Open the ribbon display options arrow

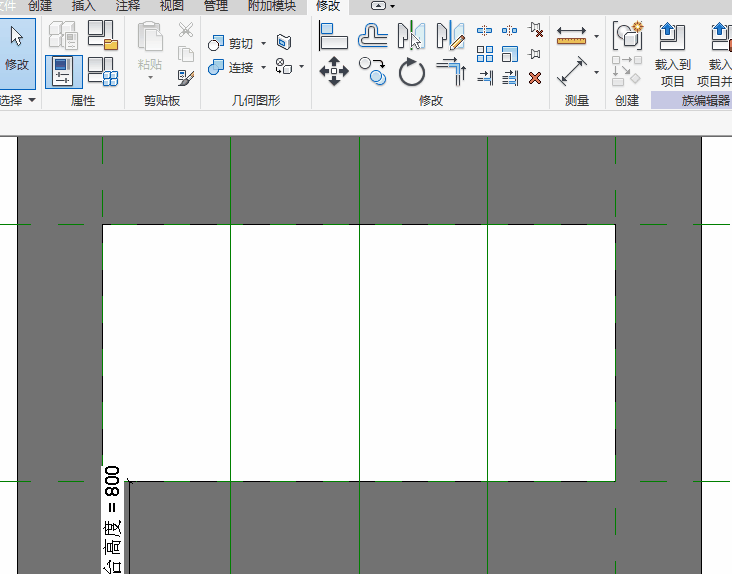point(392,6)
